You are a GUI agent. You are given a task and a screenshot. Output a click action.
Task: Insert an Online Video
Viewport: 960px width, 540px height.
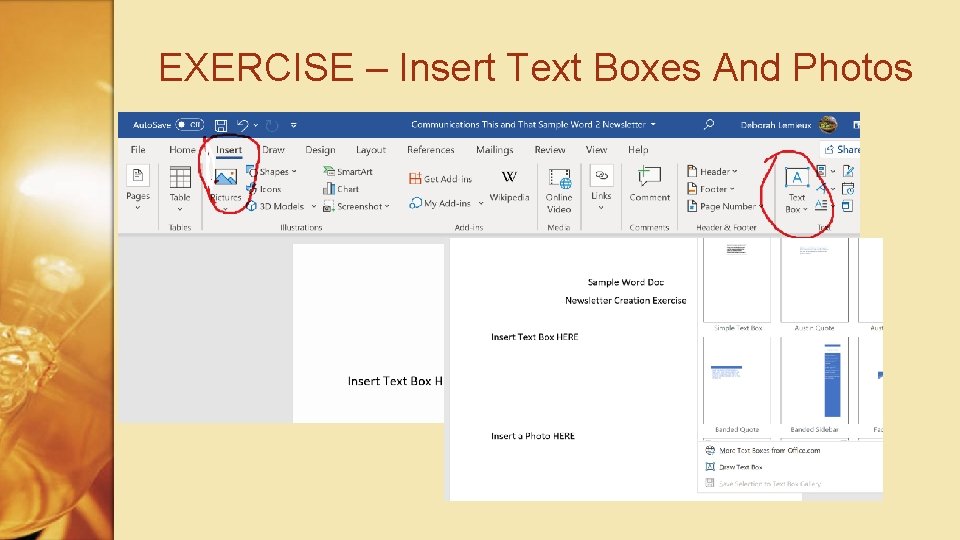[x=559, y=190]
